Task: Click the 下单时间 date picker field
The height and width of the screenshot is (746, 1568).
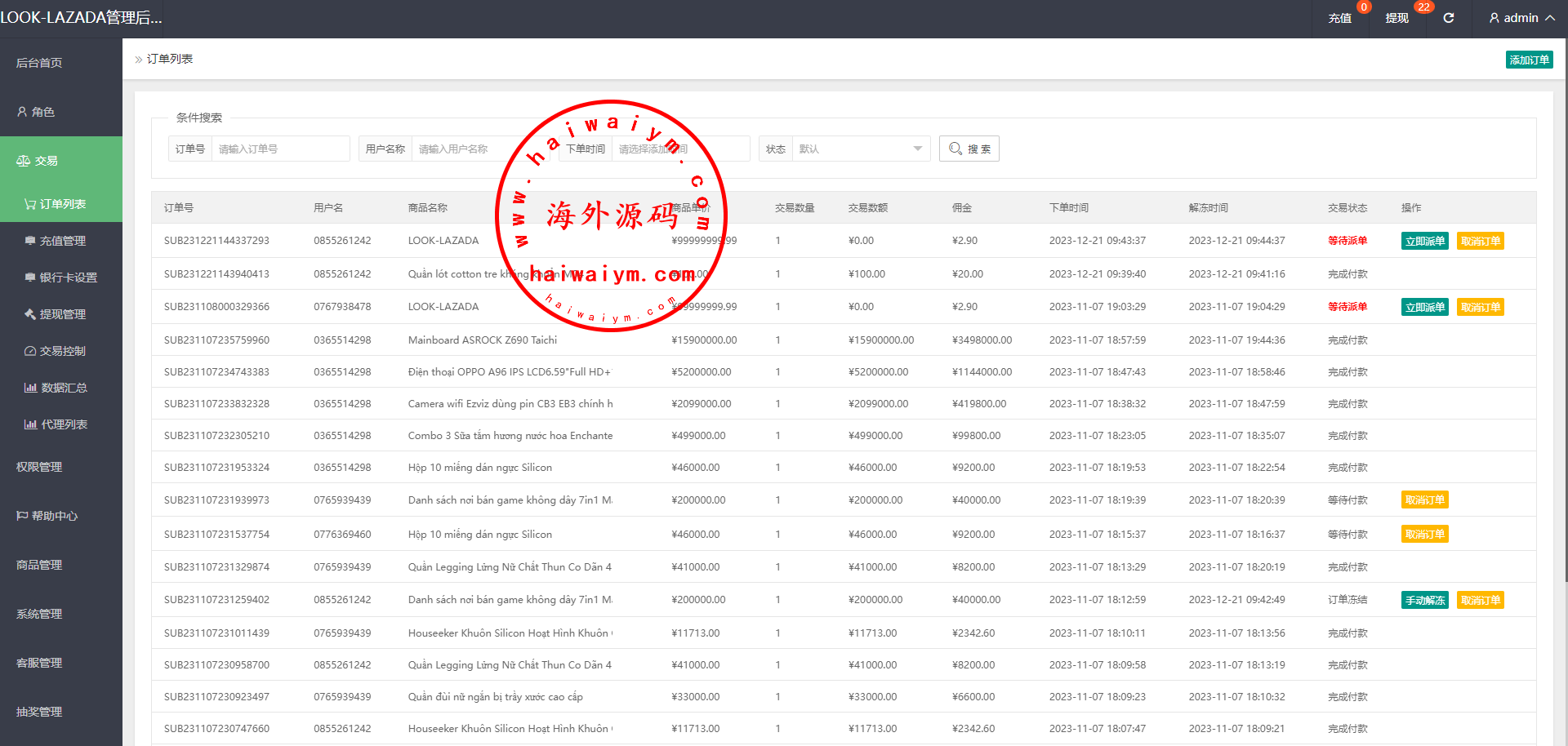Action: [x=680, y=149]
